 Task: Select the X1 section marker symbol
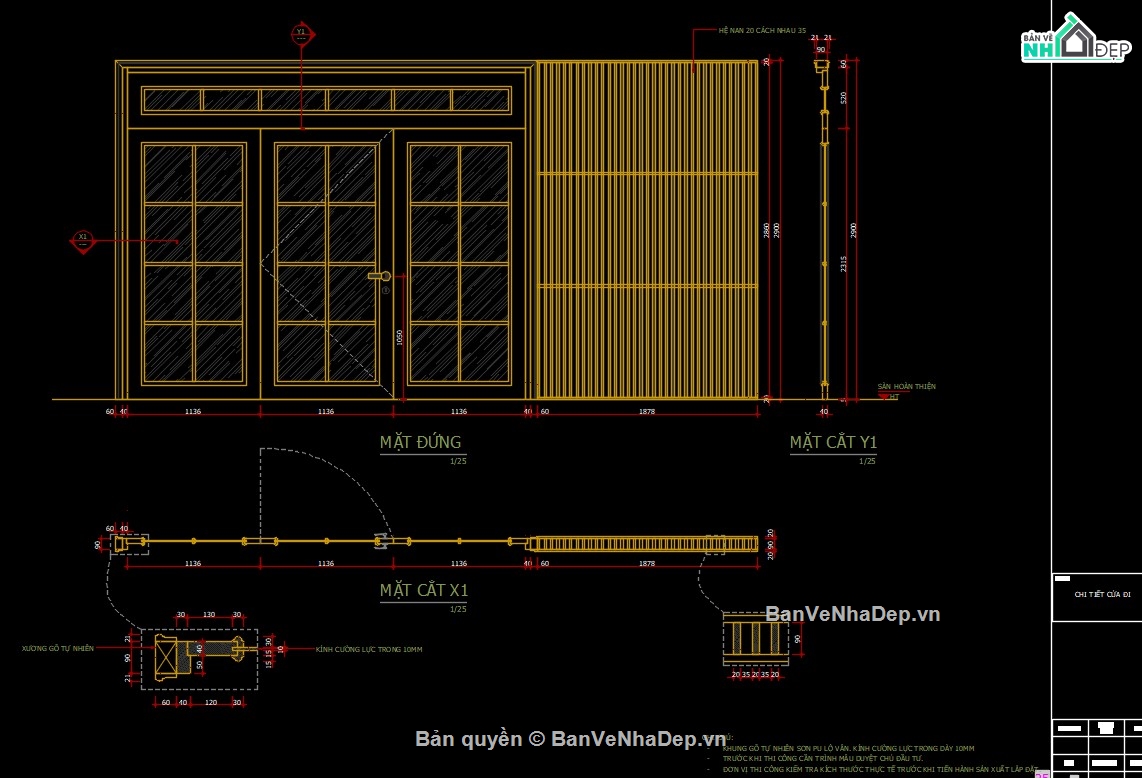pyautogui.click(x=82, y=240)
